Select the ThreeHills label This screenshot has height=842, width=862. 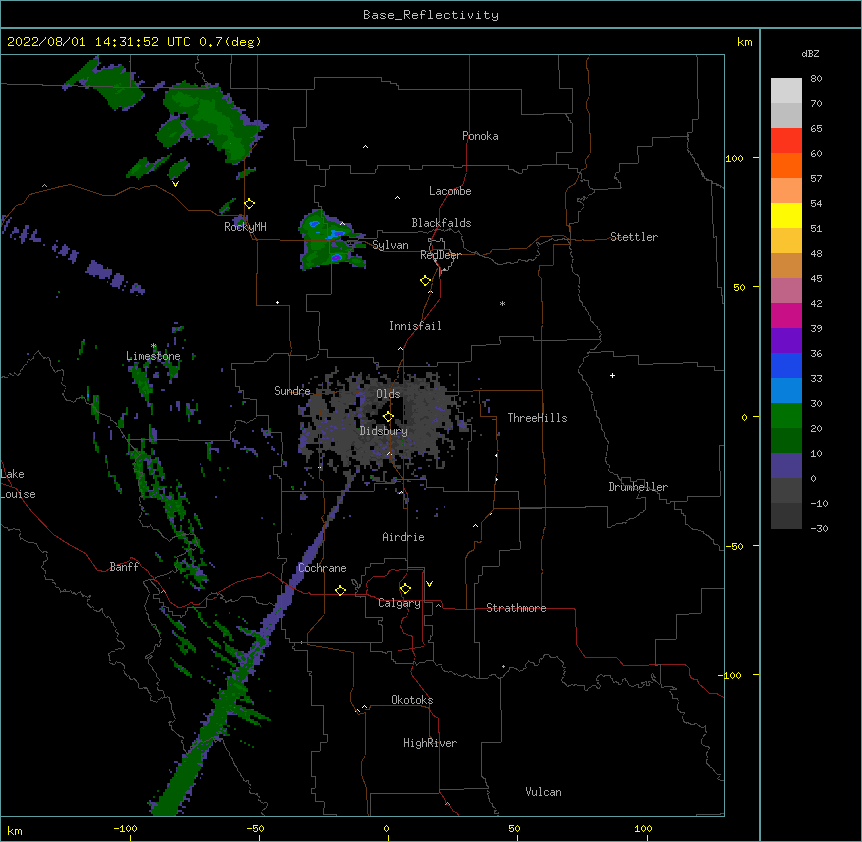coord(537,418)
